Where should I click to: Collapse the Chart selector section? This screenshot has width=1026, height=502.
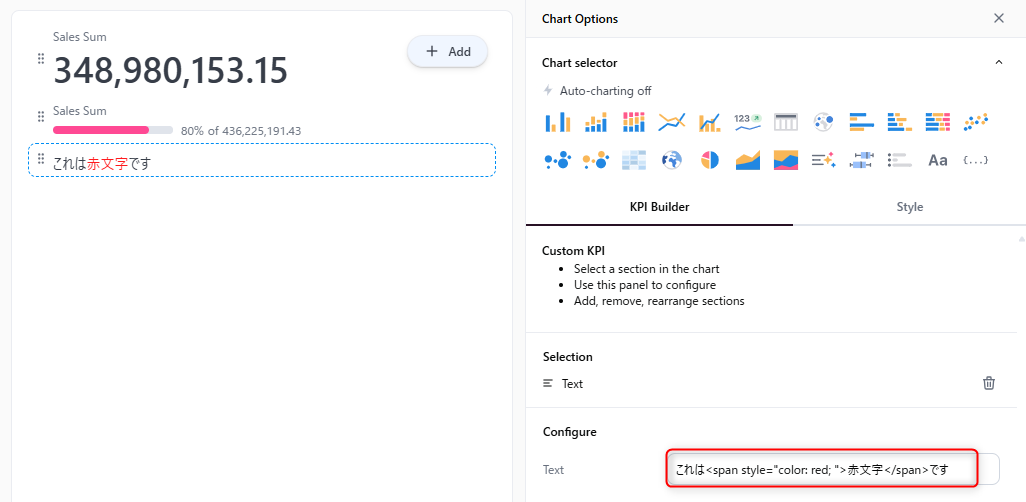(998, 62)
